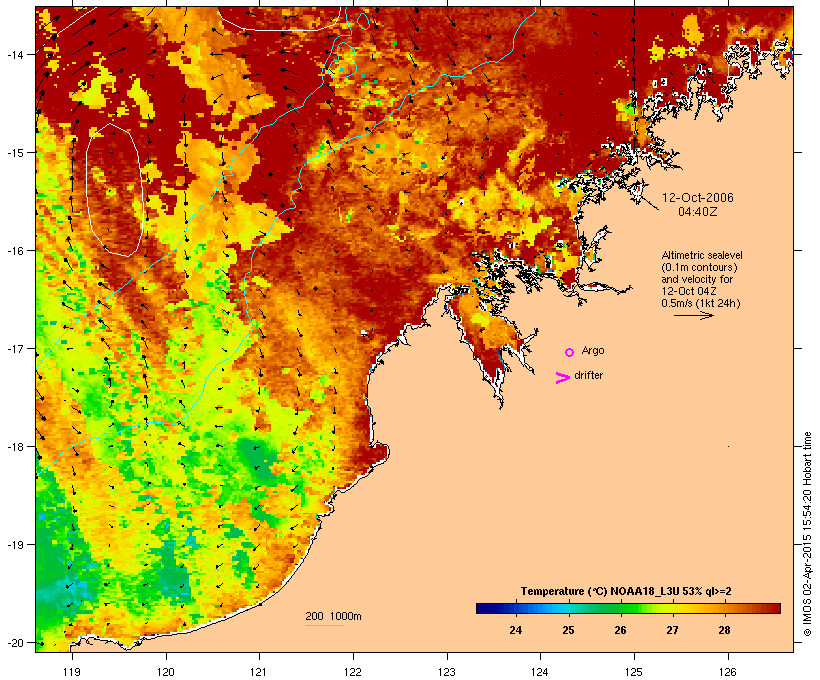Image resolution: width=820 pixels, height=680 pixels.
Task: Click the colorbar tick label 24
Action: click(516, 630)
